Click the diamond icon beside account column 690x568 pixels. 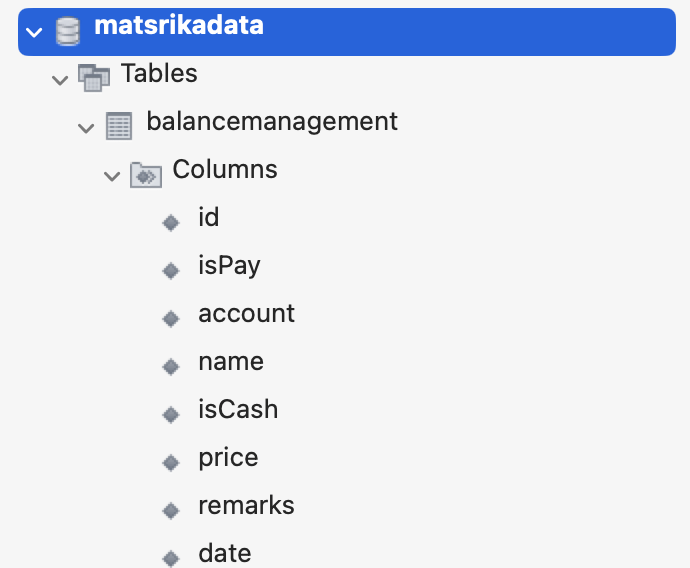(x=171, y=318)
